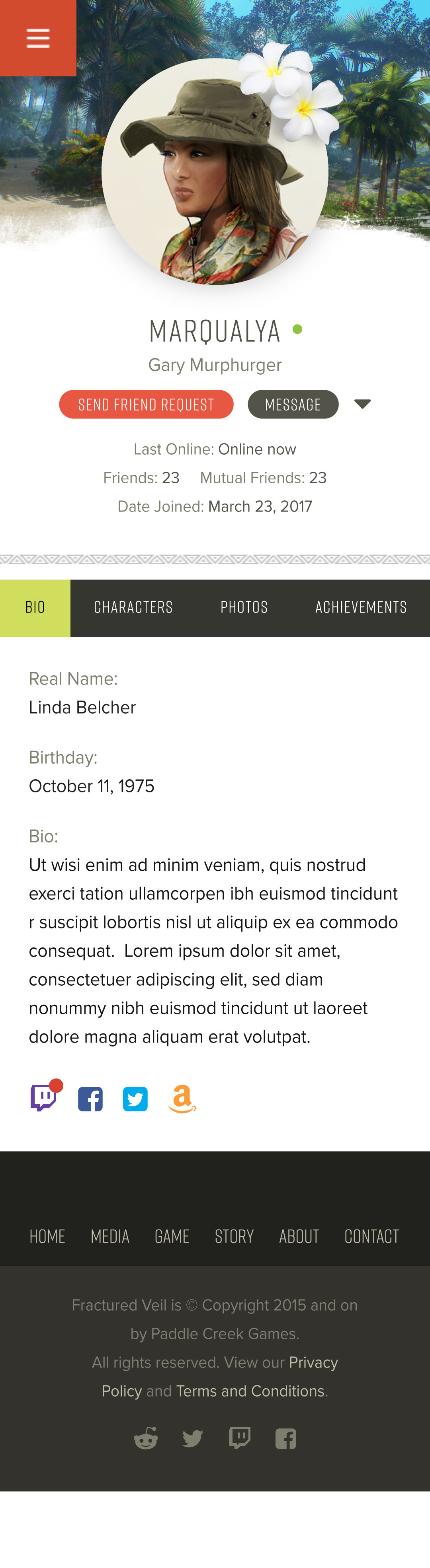Click the footer Twitch icon
The image size is (430, 1568).
[x=239, y=1438]
